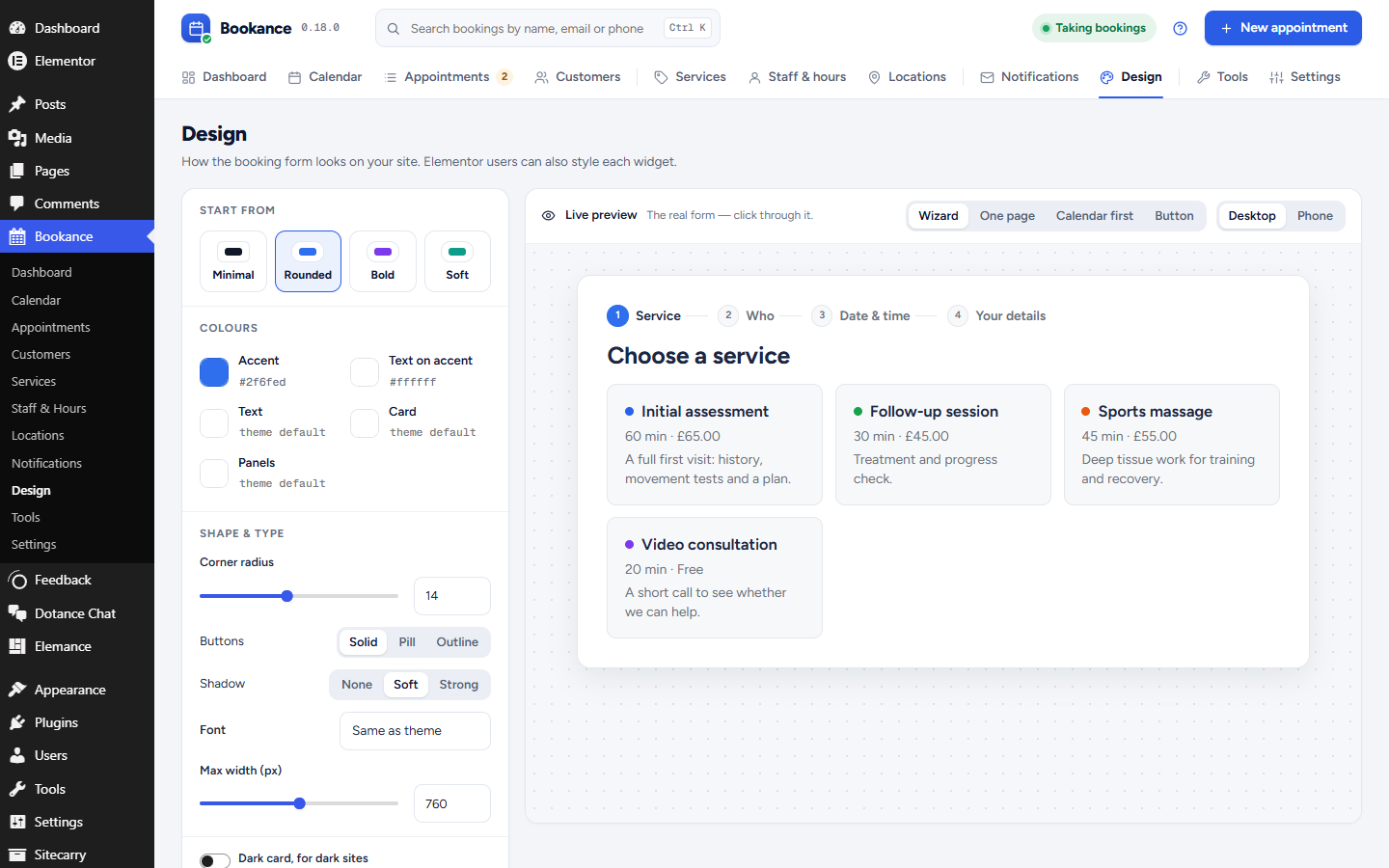Click the Pages icon in sidebar
This screenshot has height=868, width=1389.
click(x=17, y=171)
